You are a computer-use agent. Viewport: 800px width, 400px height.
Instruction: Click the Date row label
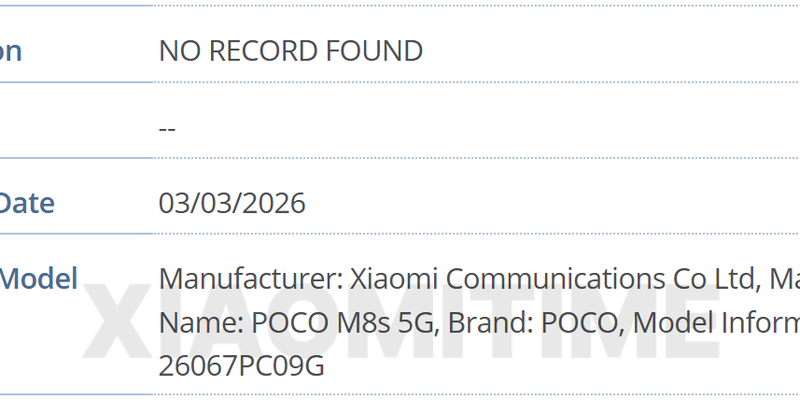(27, 204)
